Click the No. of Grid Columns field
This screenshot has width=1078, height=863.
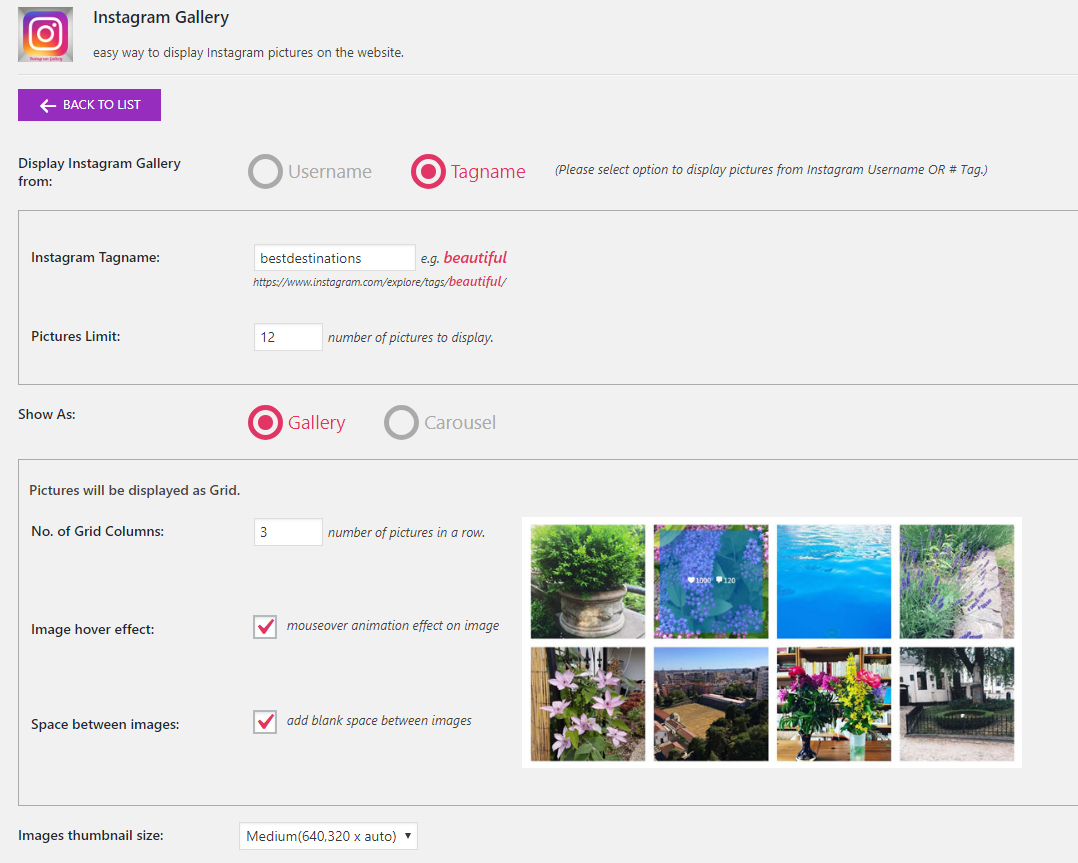click(288, 532)
